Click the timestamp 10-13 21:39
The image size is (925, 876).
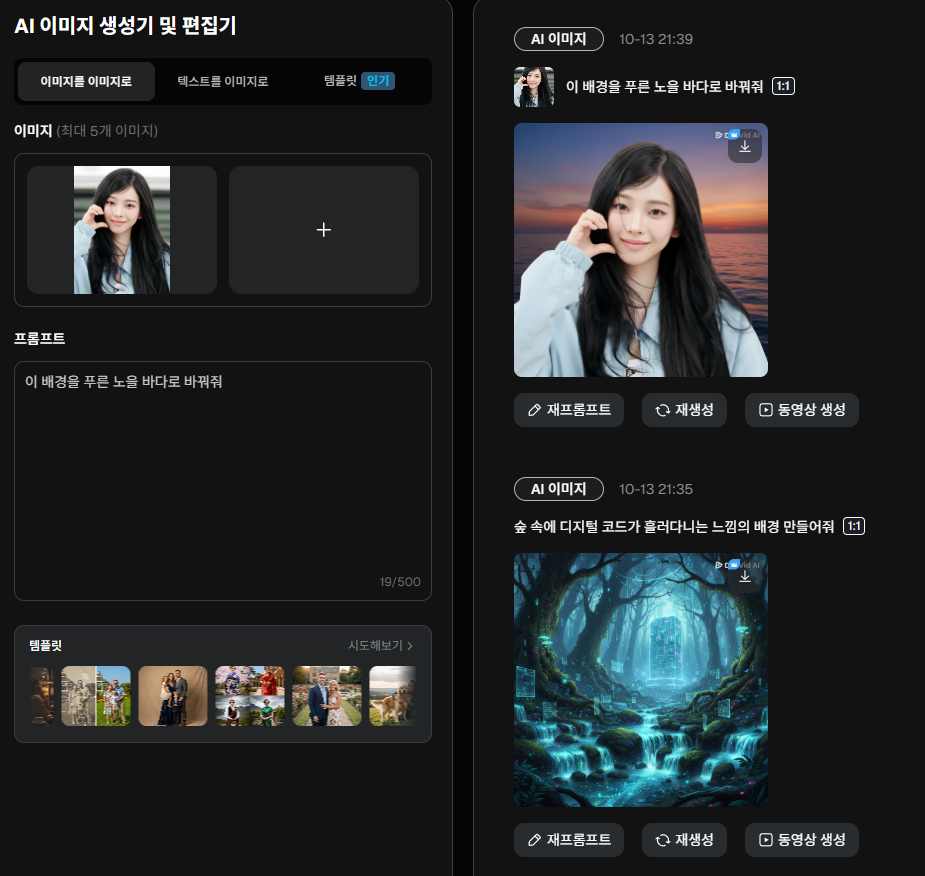pos(655,40)
